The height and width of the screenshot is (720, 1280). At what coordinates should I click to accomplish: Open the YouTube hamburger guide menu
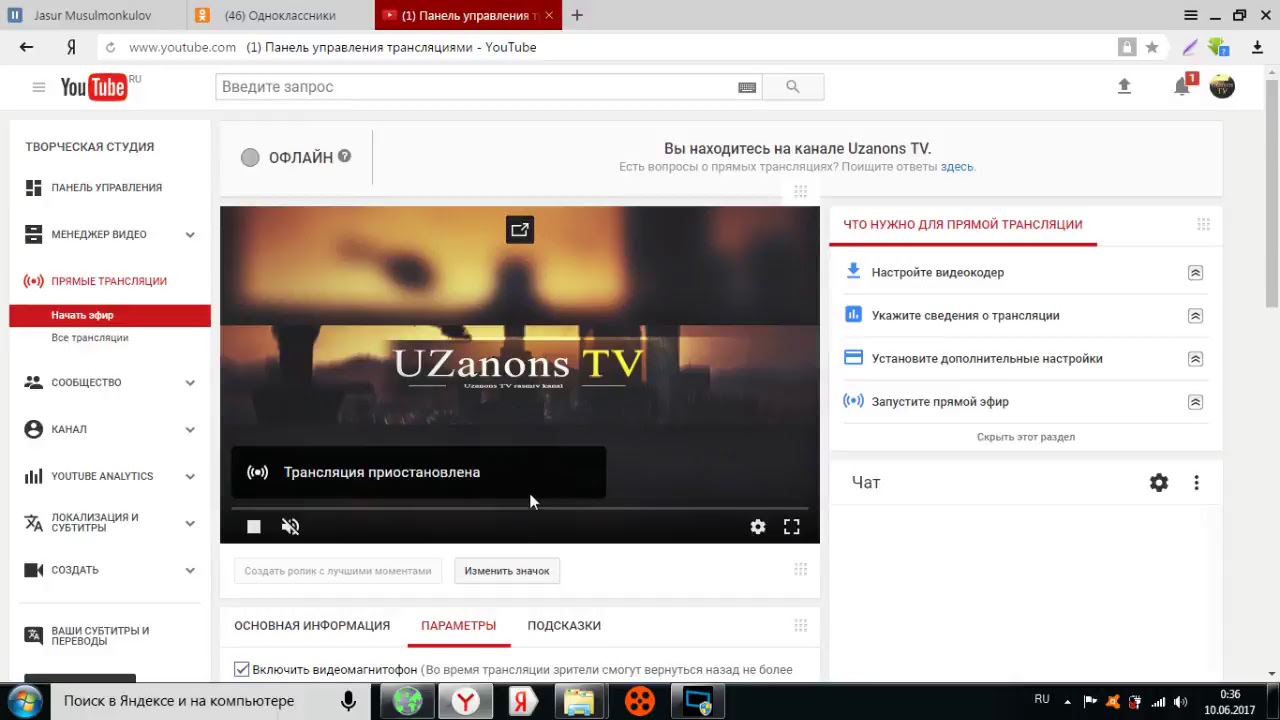pos(39,87)
